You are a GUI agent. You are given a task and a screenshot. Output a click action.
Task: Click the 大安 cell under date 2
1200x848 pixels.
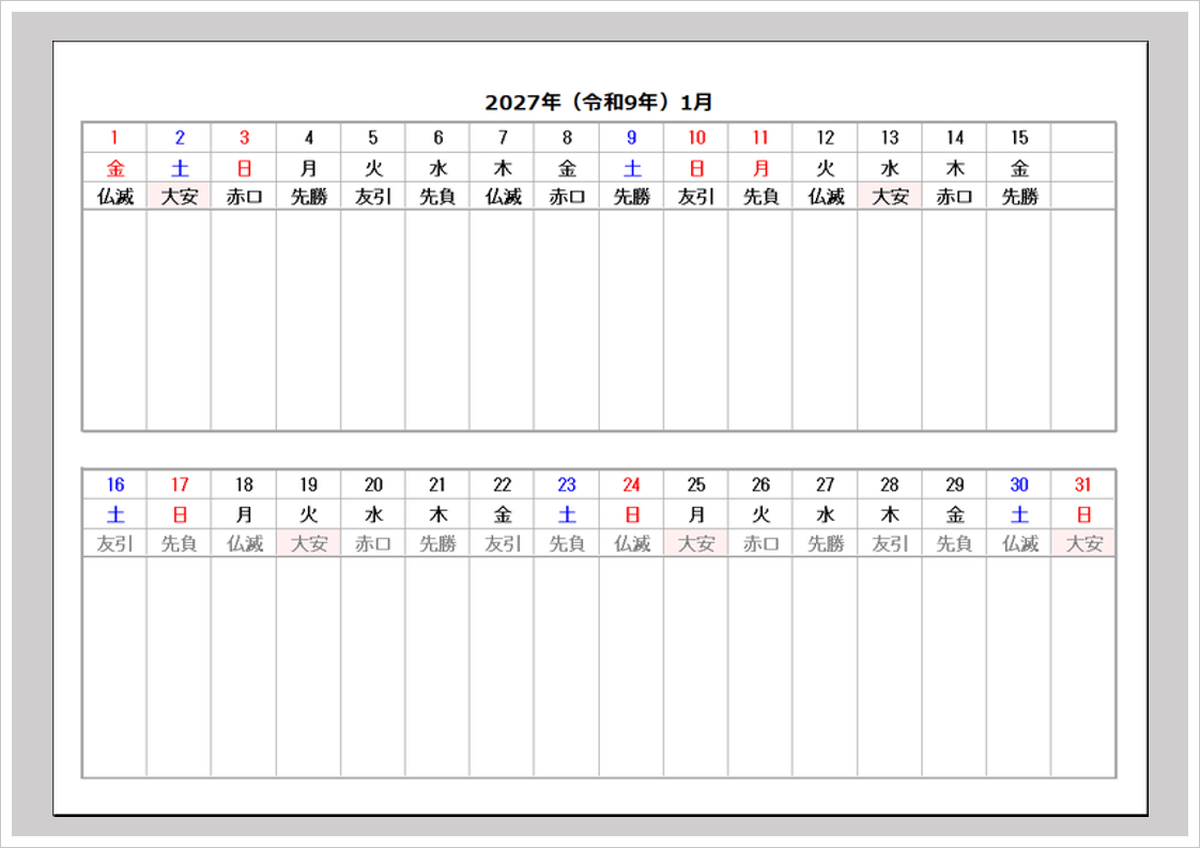[180, 197]
